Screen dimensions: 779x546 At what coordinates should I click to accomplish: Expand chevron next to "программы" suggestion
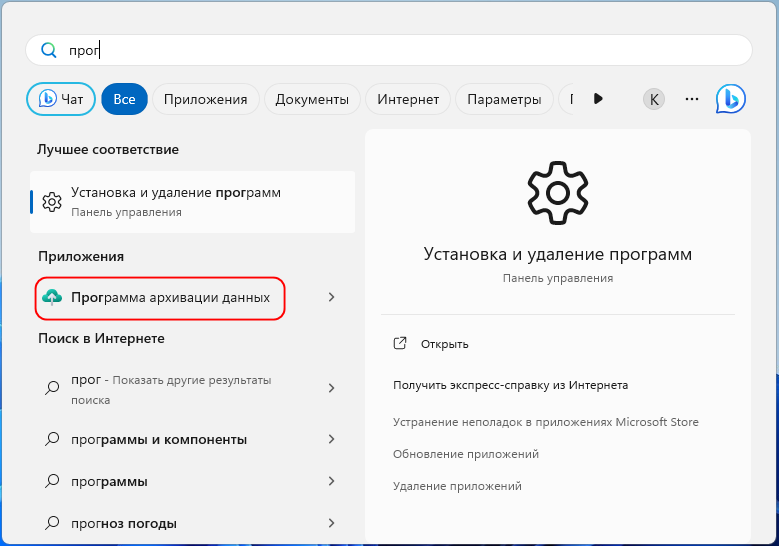331,481
